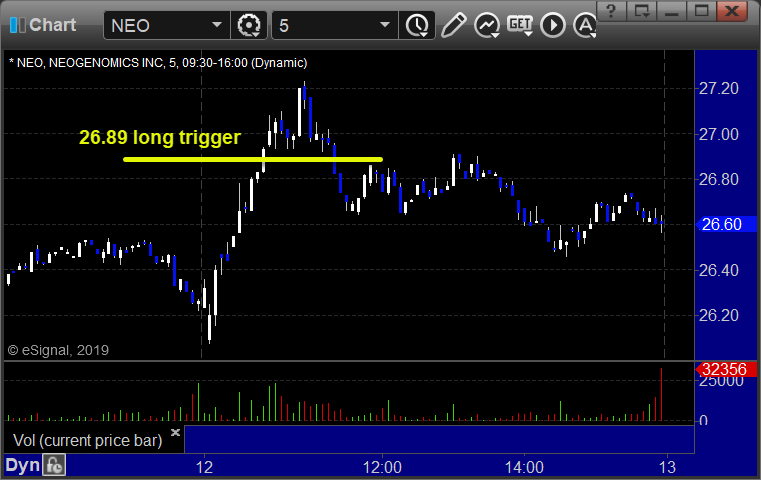Toggle the Dyn lock icon
This screenshot has width=761, height=480.
53,465
